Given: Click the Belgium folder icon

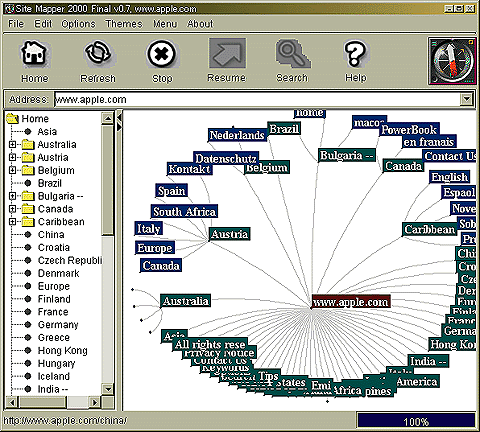Looking at the screenshot, I should click(x=28, y=170).
